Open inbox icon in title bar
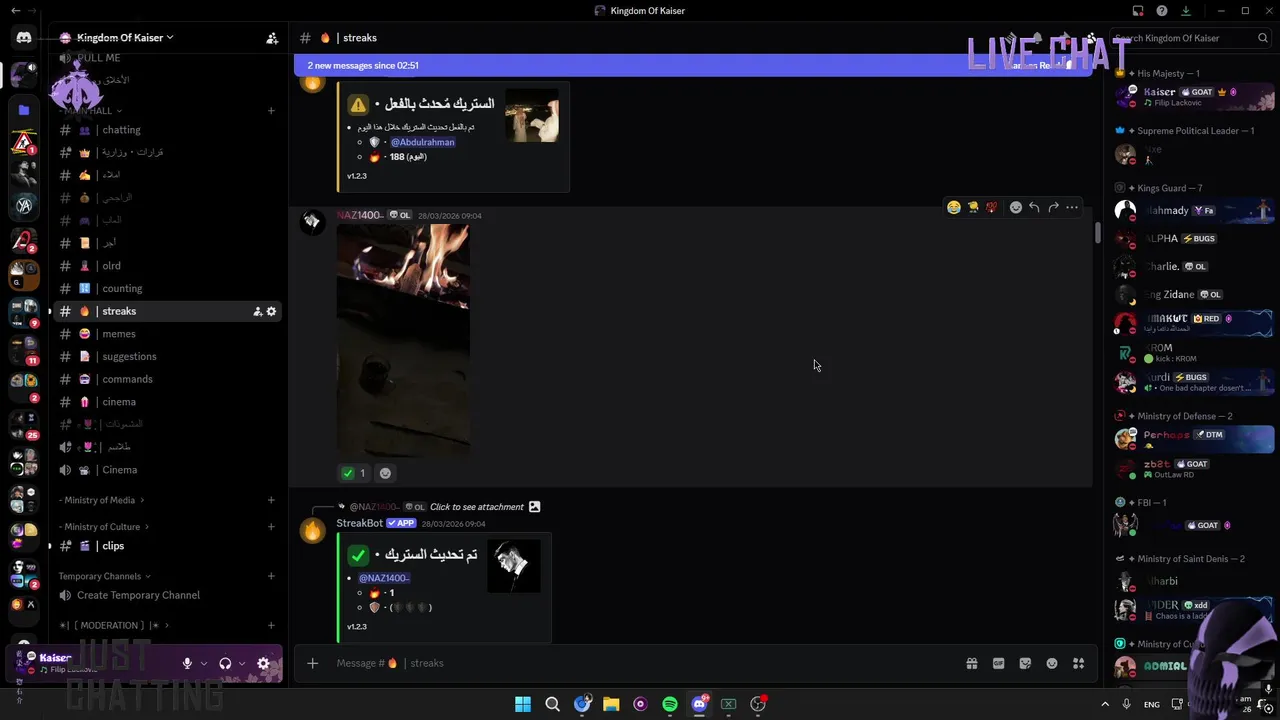Viewport: 1280px width, 720px height. coord(1138,11)
